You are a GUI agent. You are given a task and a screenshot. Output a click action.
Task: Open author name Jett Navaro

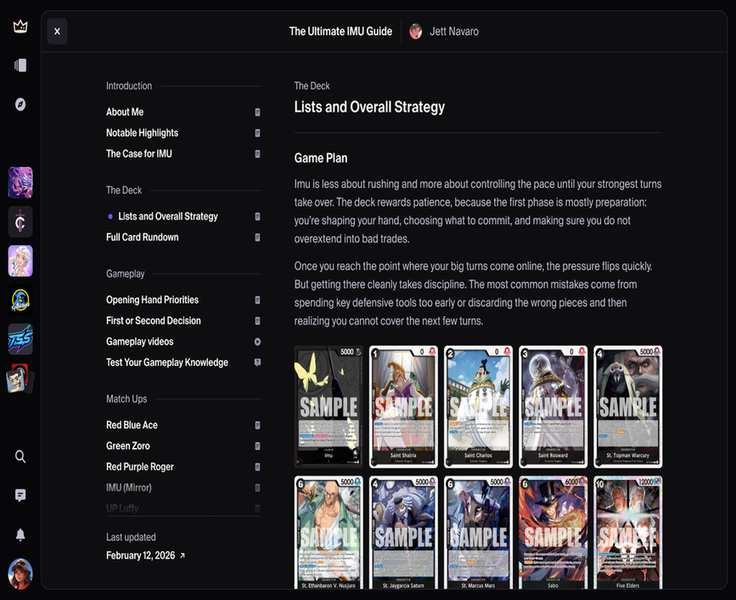tap(454, 31)
